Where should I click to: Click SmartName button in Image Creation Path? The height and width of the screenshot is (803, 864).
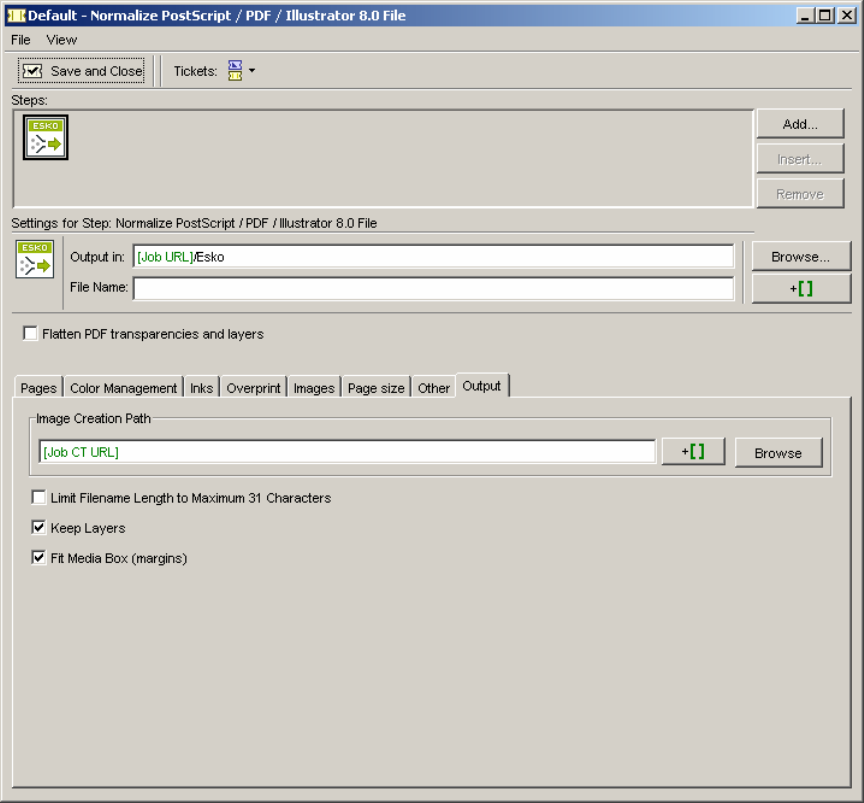693,452
